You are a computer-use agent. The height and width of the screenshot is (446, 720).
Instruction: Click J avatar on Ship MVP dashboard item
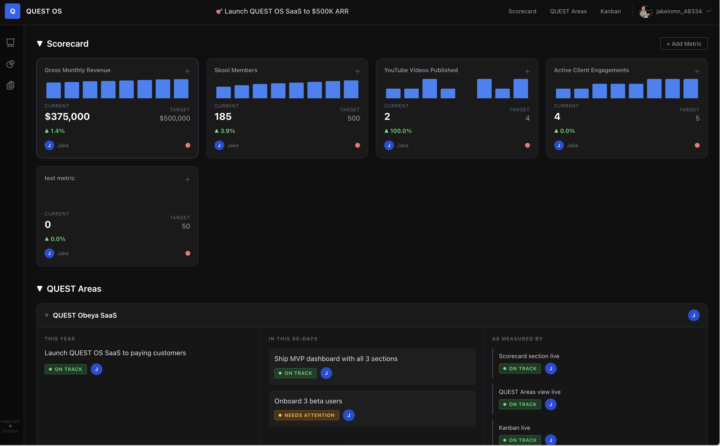326,373
